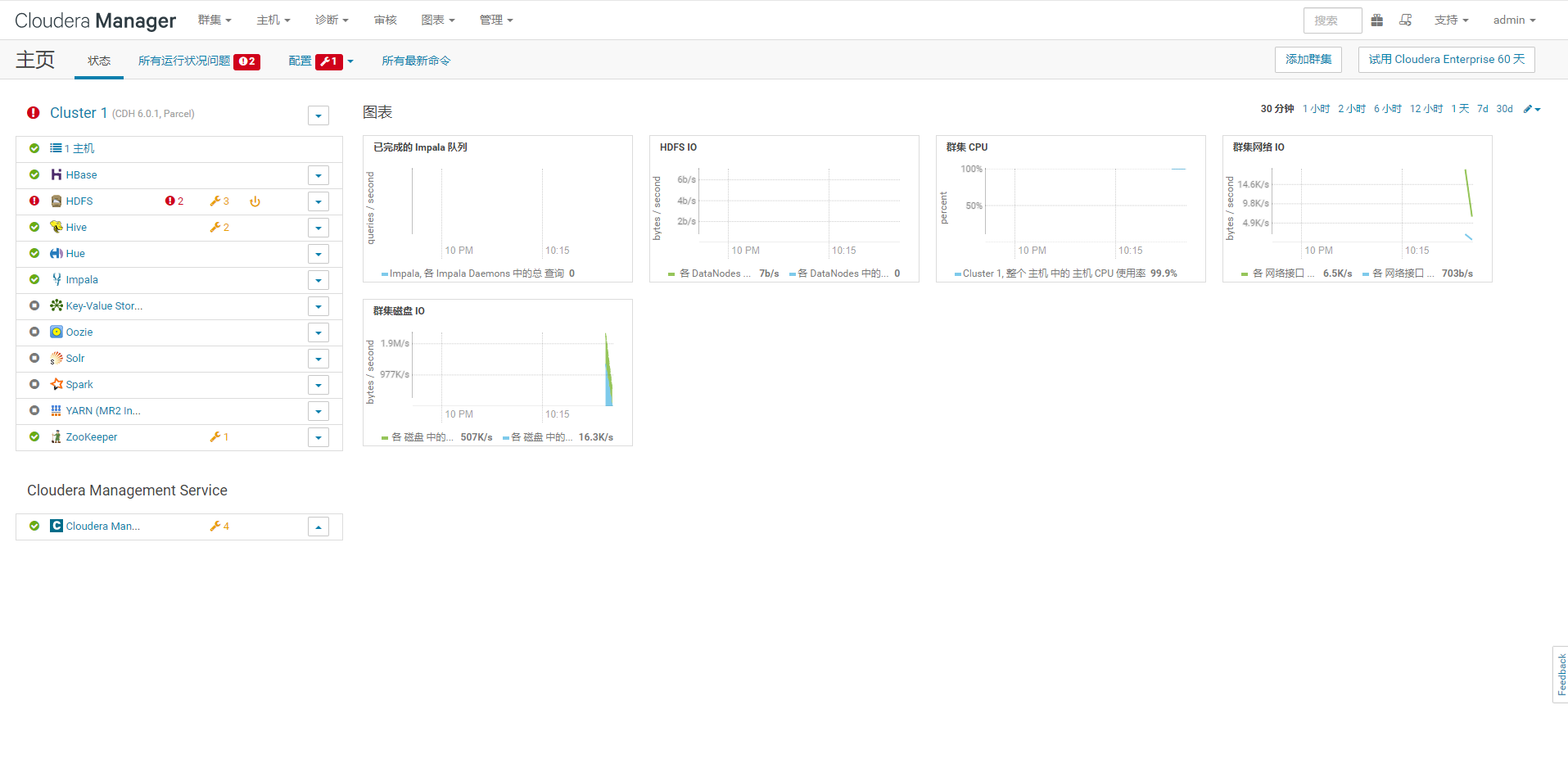This screenshot has width=1568, height=764.
Task: Select the 30d time range
Action: (1504, 109)
